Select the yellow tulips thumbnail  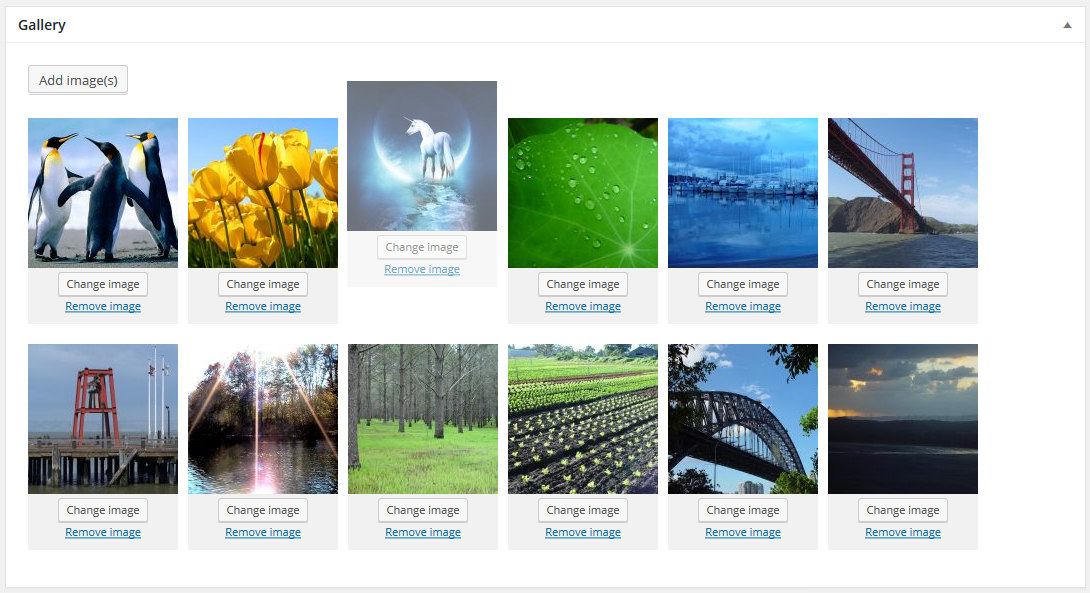pyautogui.click(x=263, y=193)
